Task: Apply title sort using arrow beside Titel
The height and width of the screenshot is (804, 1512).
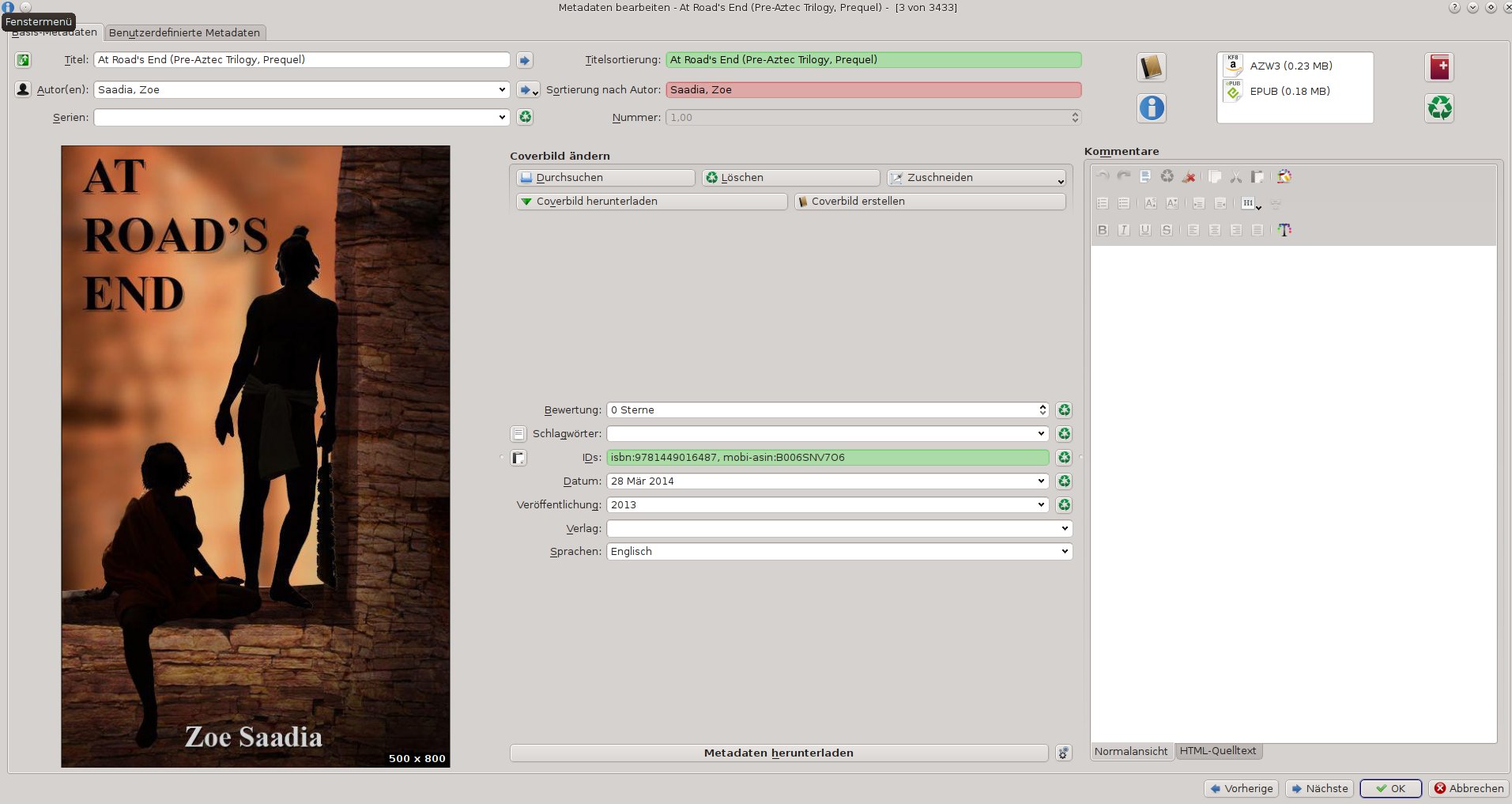Action: [x=525, y=60]
